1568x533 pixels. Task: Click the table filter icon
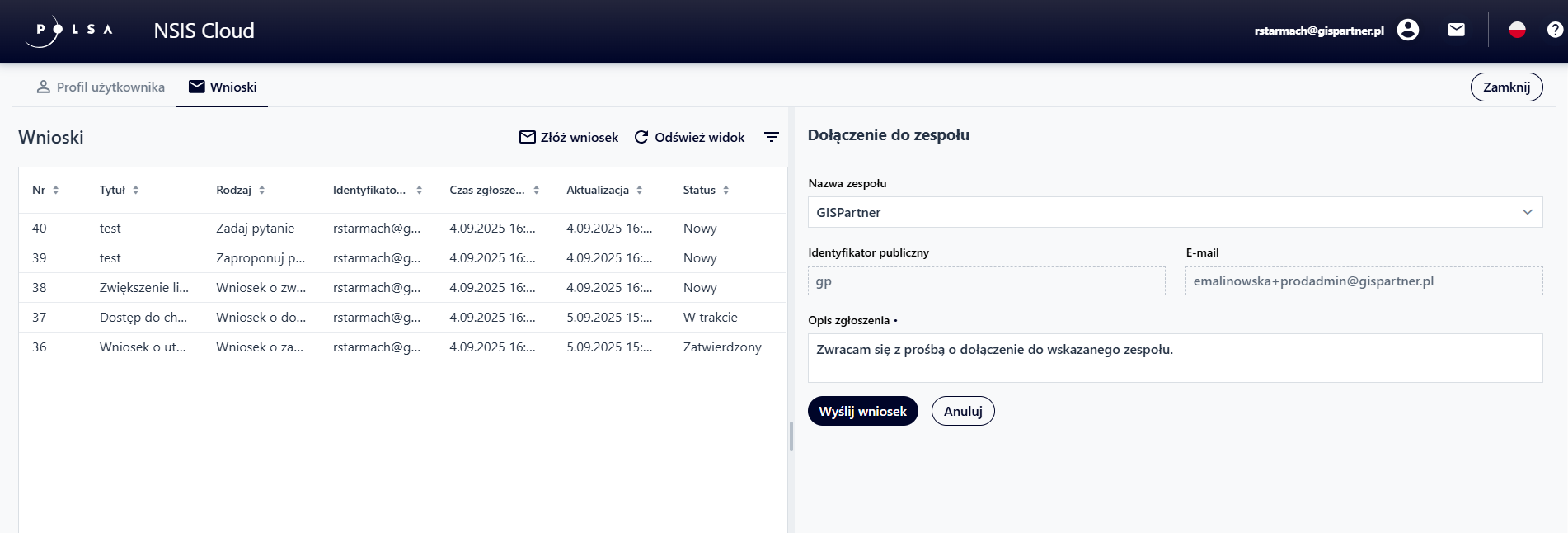tap(771, 137)
